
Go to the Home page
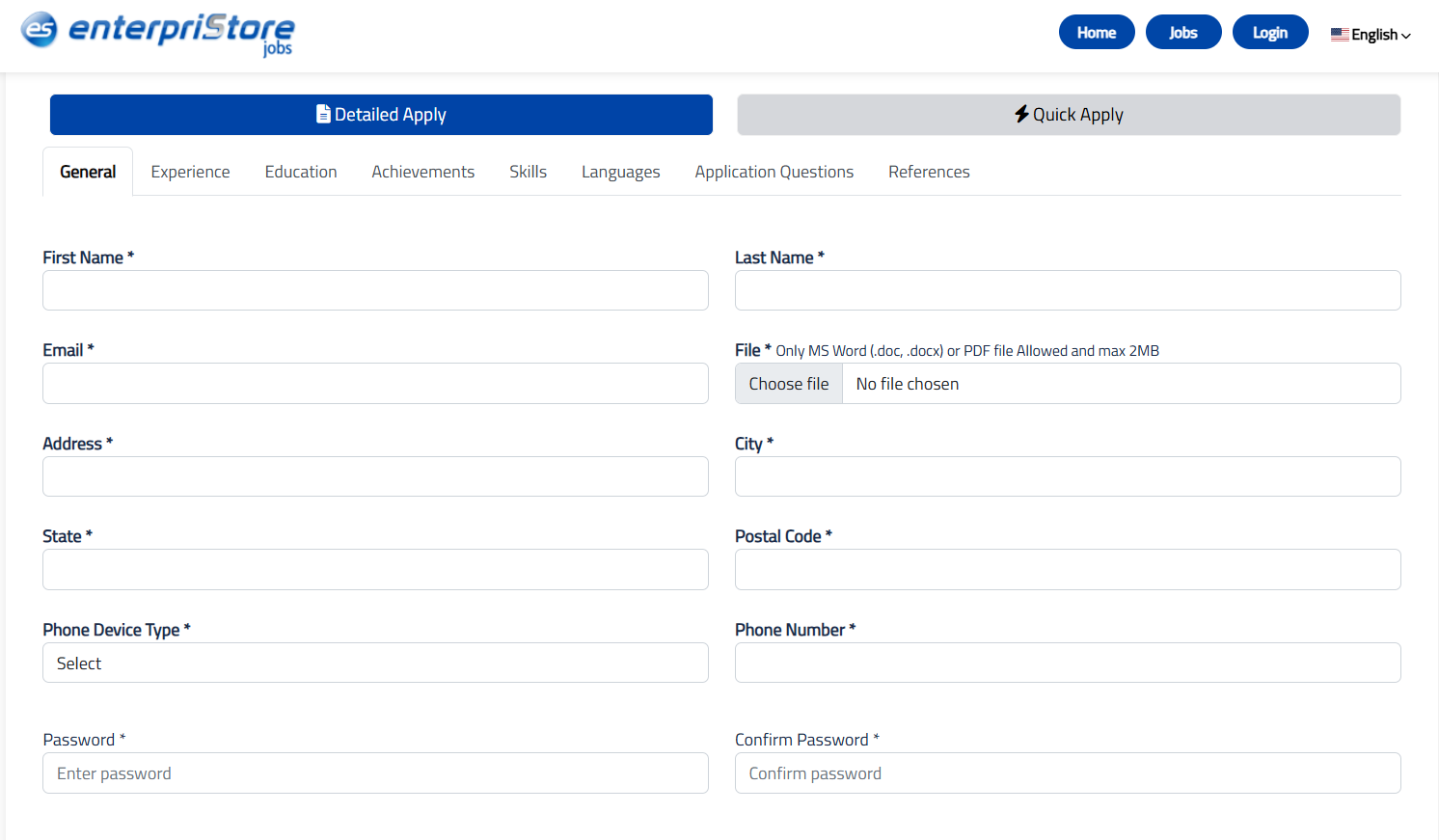(x=1096, y=32)
